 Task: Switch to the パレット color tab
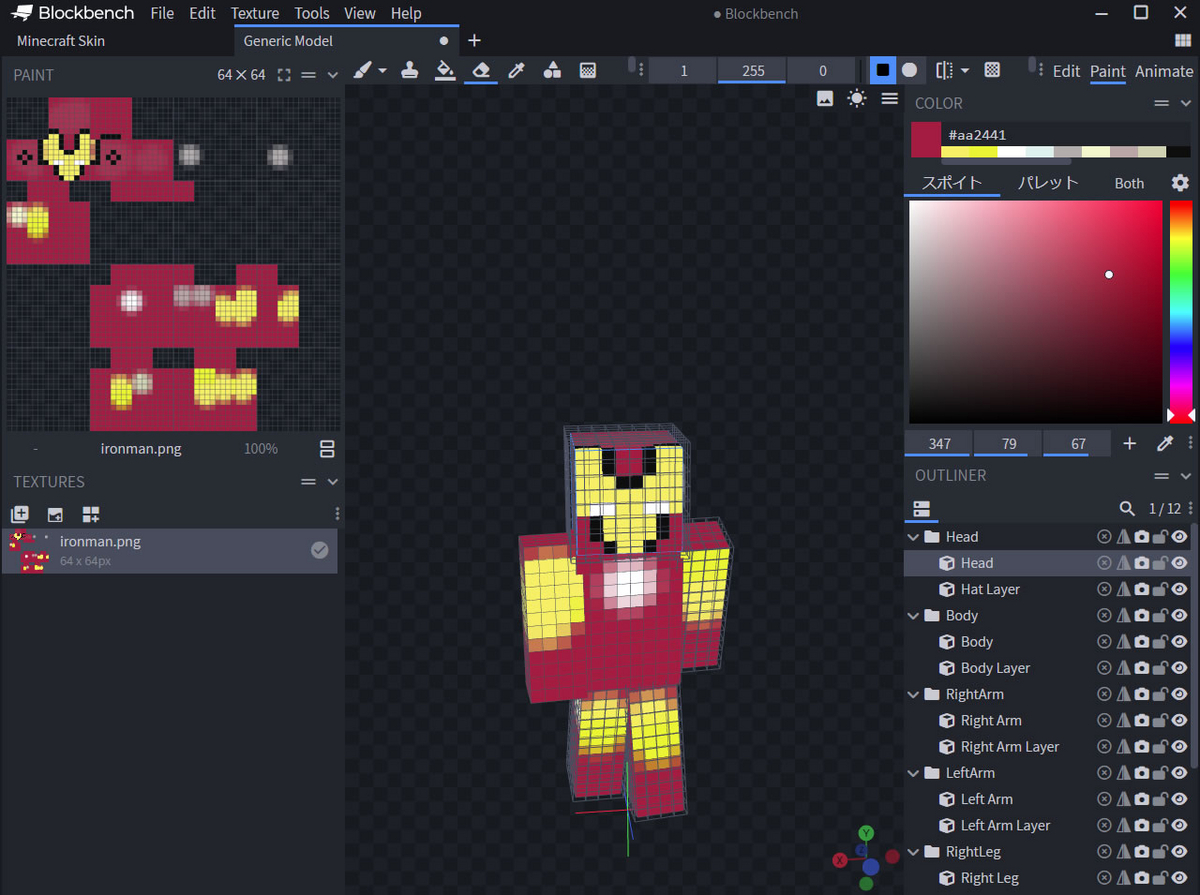click(x=1048, y=183)
